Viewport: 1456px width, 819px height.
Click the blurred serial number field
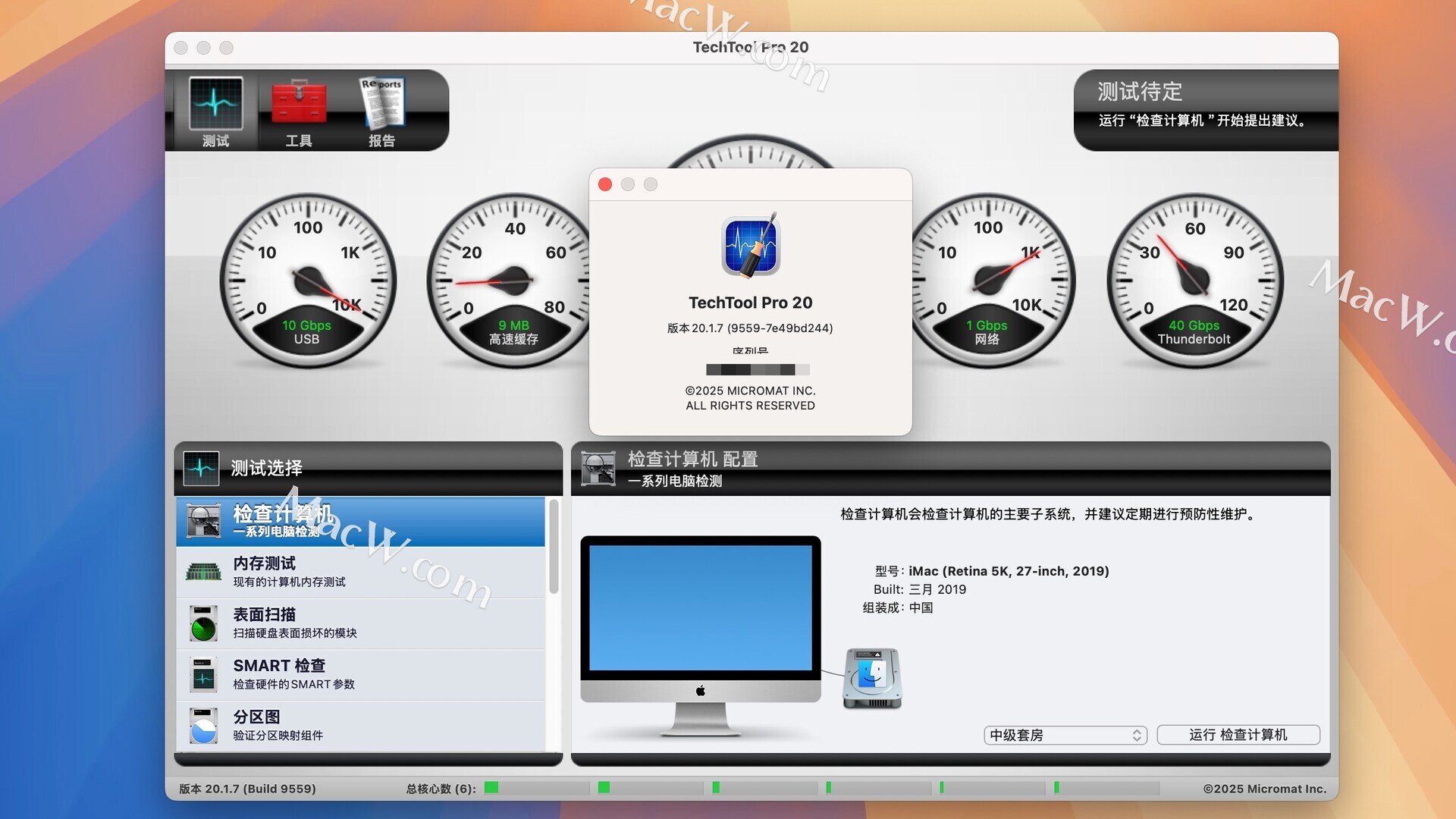tap(758, 369)
